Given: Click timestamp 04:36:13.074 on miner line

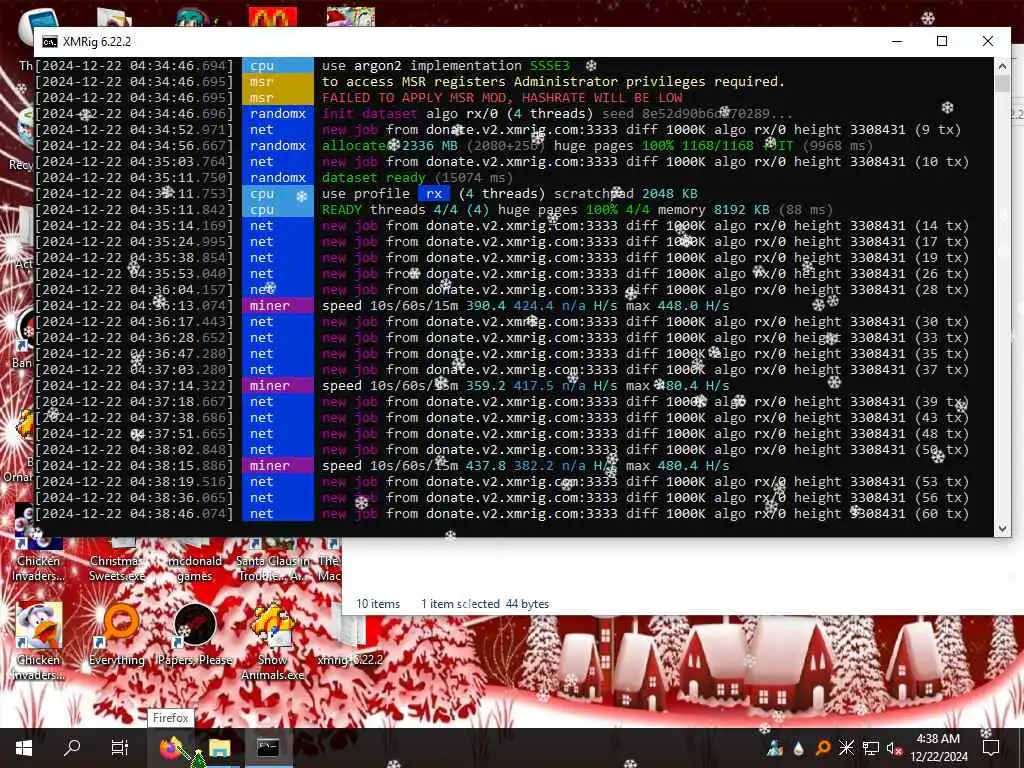Looking at the screenshot, I should click(134, 306).
